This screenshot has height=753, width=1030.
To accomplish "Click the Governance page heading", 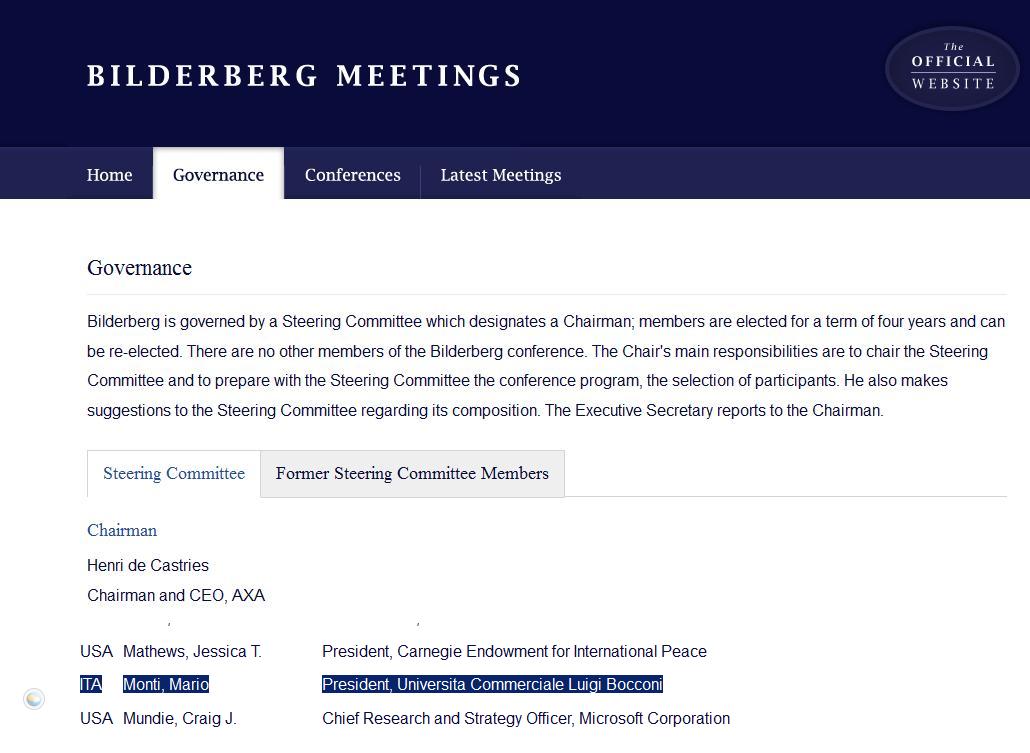I will click(x=139, y=267).
